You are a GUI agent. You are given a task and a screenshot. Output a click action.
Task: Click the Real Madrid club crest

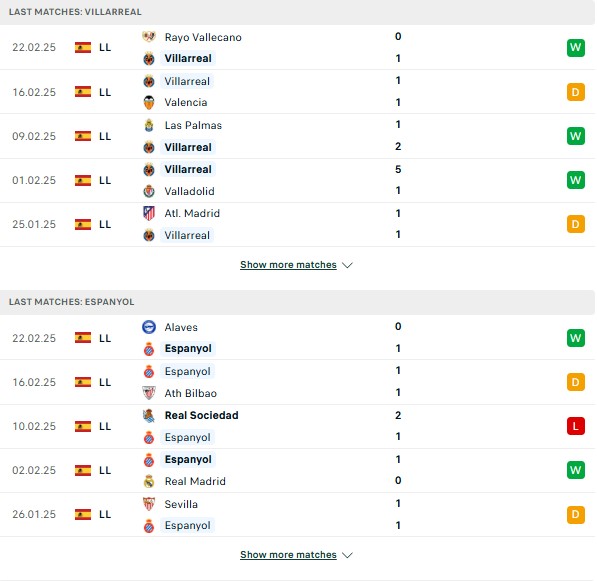(x=149, y=481)
